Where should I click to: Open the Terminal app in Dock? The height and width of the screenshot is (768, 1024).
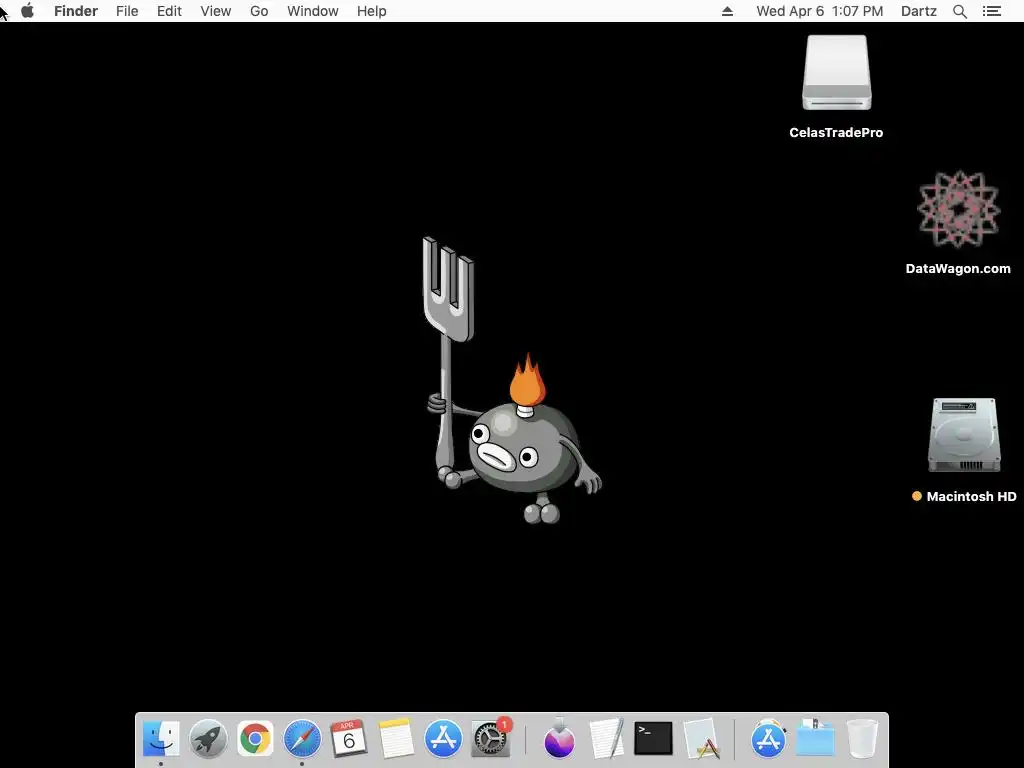click(x=653, y=739)
